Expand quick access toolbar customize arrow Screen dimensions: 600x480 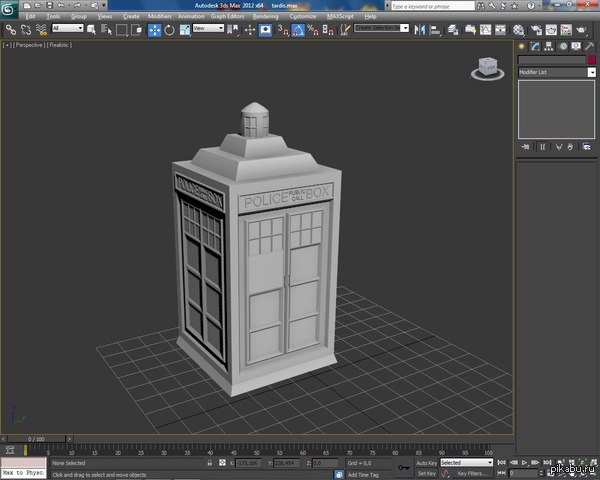tap(103, 5)
